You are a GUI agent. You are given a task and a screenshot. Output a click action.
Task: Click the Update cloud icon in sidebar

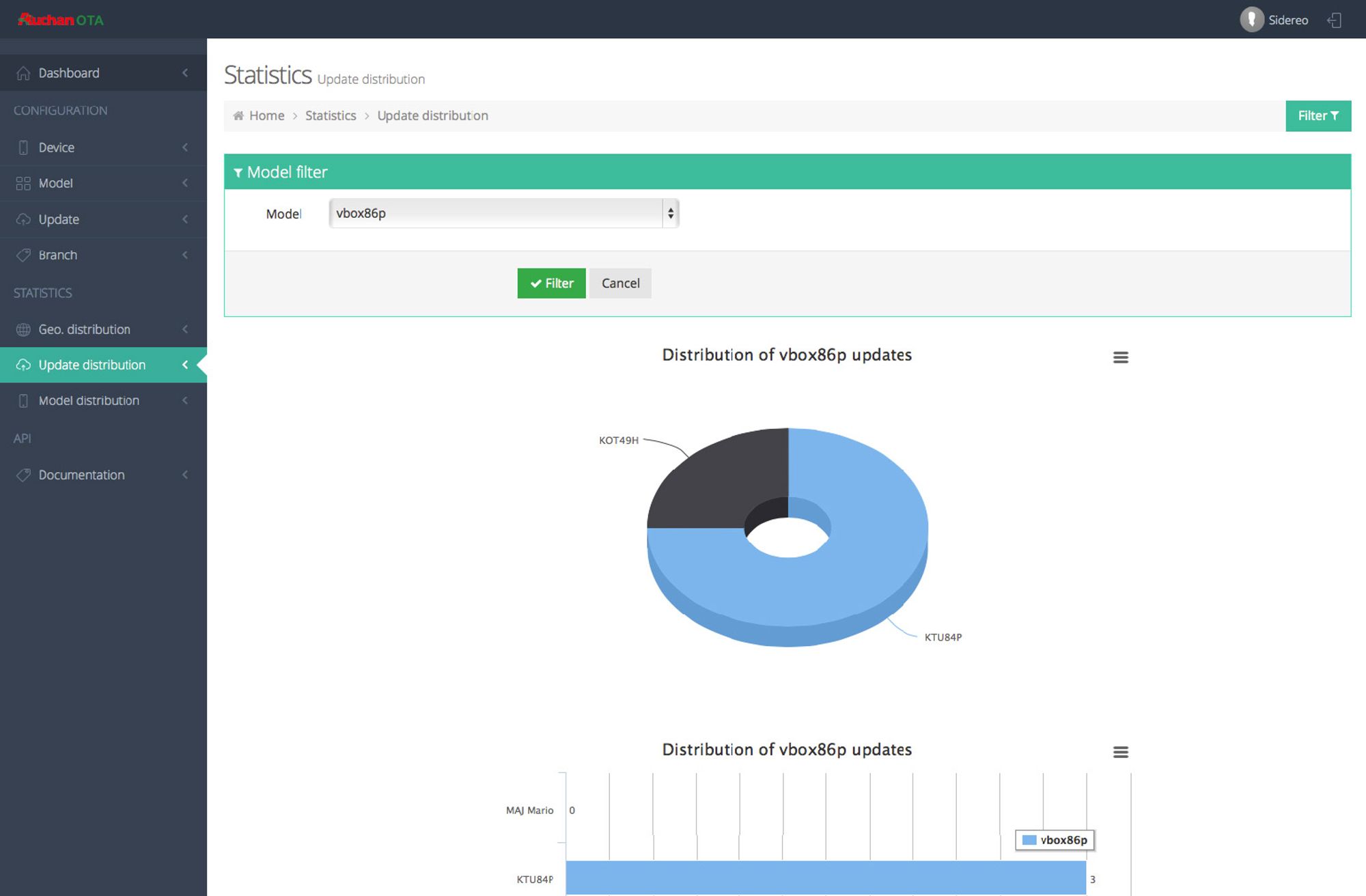[x=23, y=219]
